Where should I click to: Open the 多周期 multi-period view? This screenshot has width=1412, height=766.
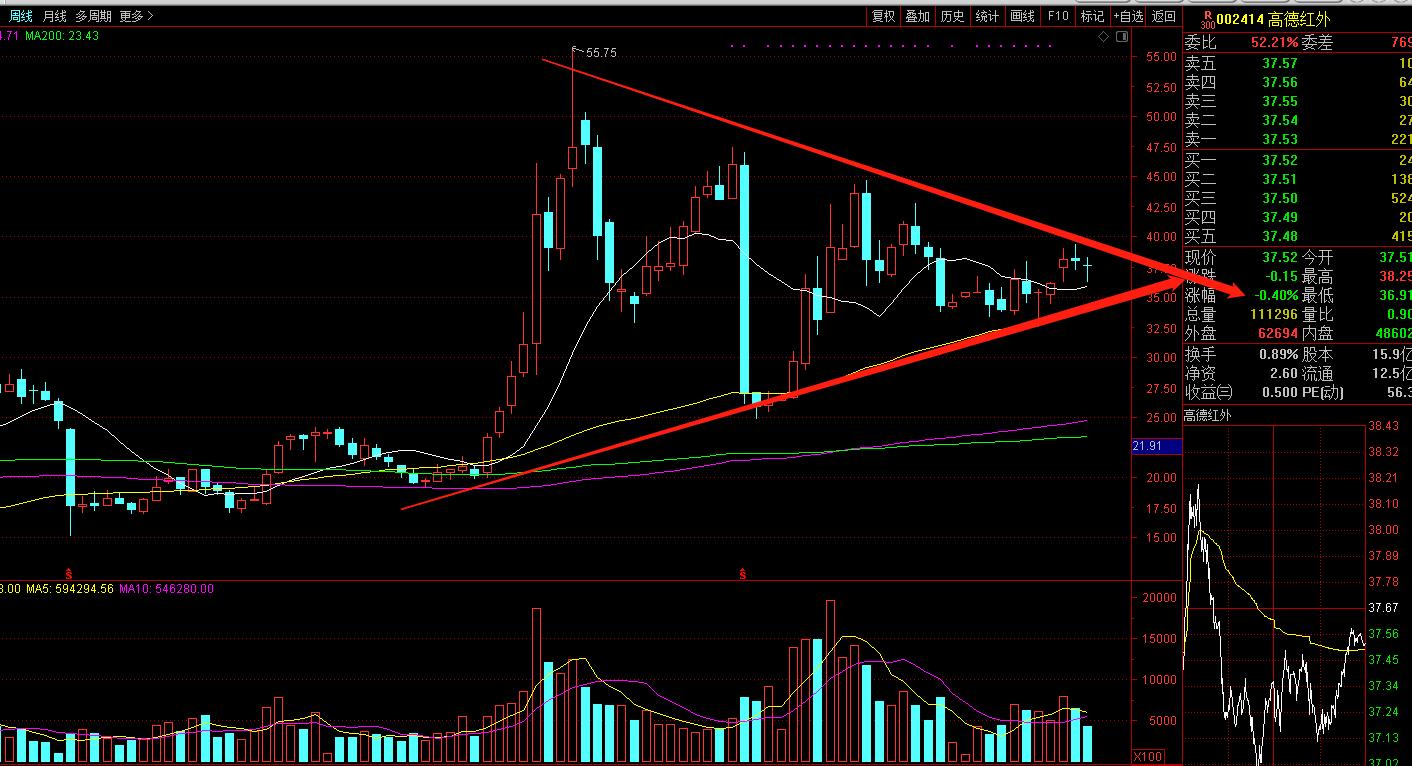pos(93,16)
